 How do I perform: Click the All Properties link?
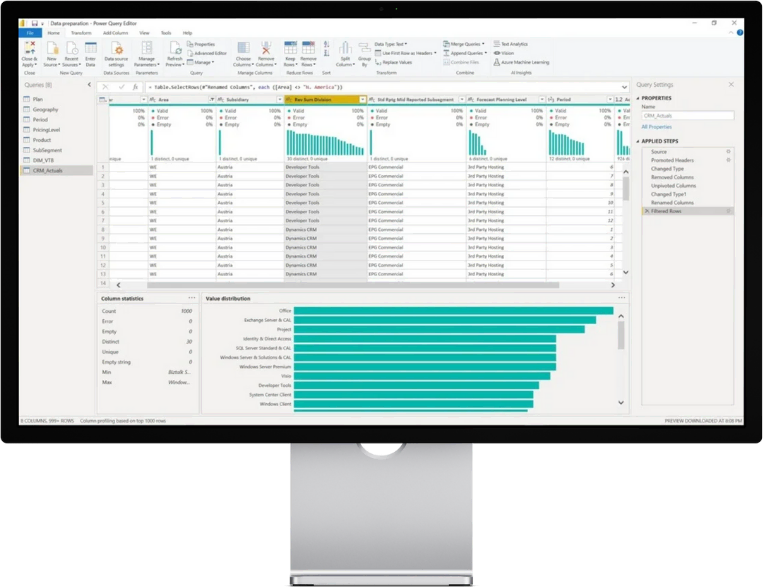pos(656,127)
